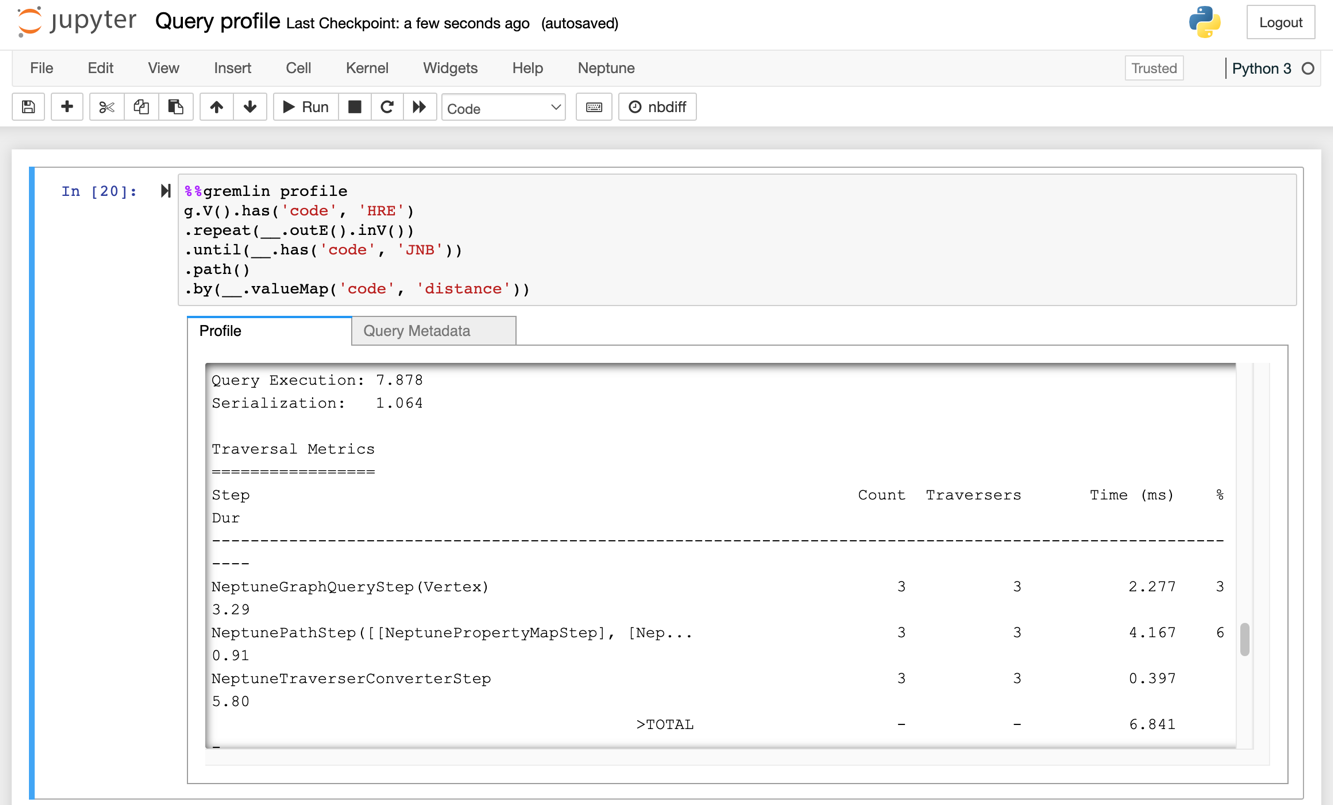
Task: Restart kernel and run all cells icon
Action: tap(420, 107)
